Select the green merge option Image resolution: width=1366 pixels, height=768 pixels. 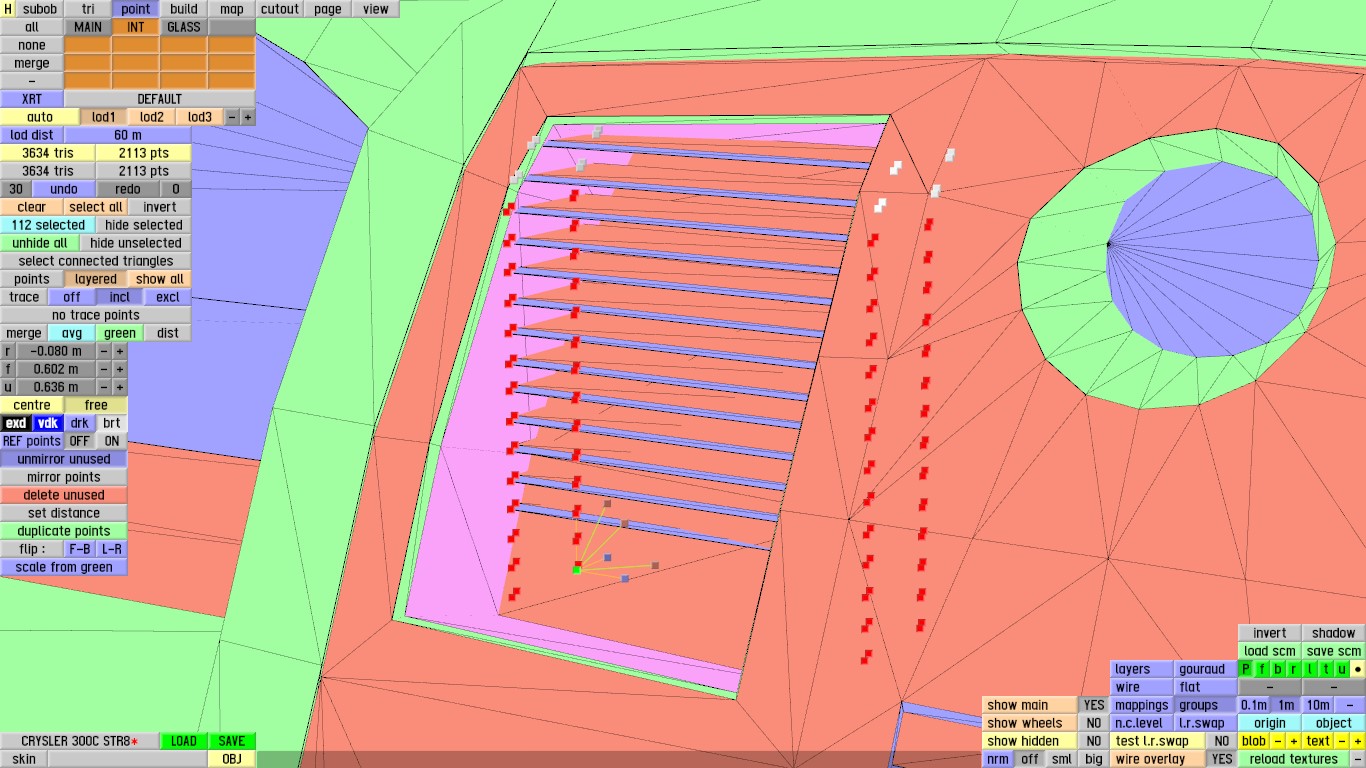click(120, 333)
